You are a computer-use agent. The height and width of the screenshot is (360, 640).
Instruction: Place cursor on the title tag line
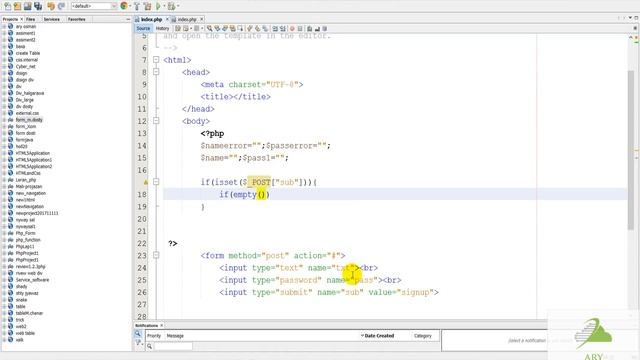pyautogui.click(x=236, y=97)
